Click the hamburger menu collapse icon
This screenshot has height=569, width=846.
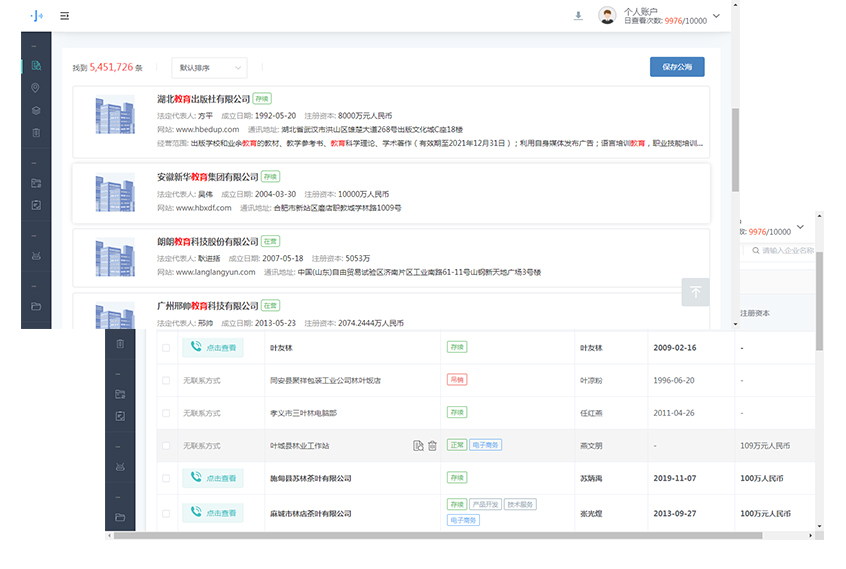pos(65,16)
